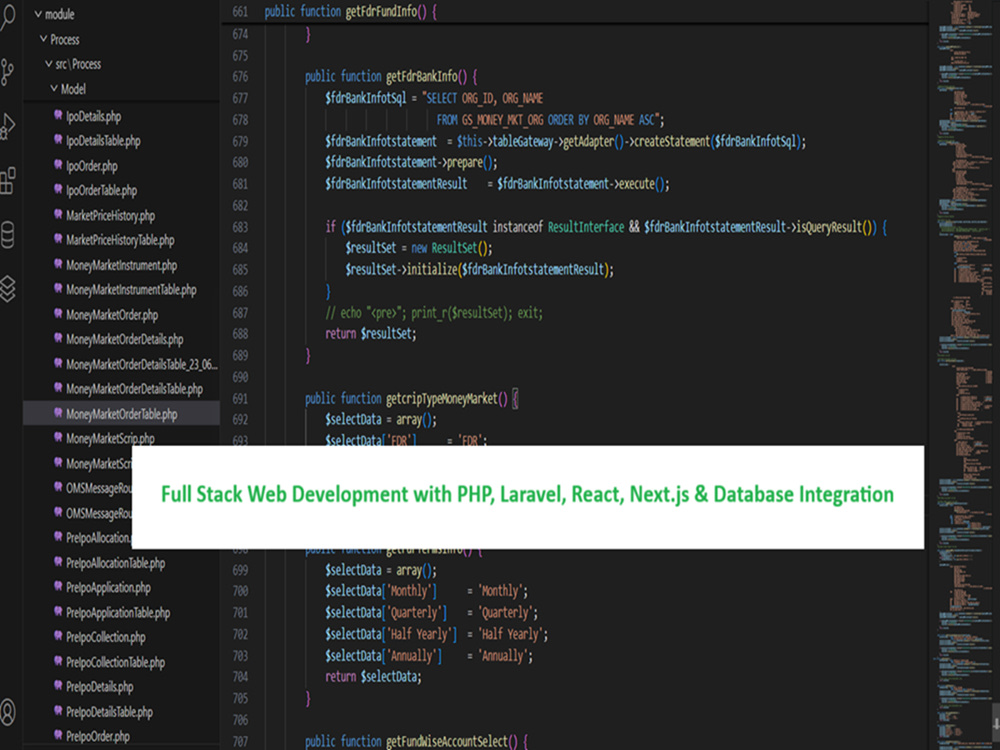Screen dimensions: 1000x750
Task: Open MoneyMarketOrderDetailsTable_23_06 file
Action: (x=141, y=364)
